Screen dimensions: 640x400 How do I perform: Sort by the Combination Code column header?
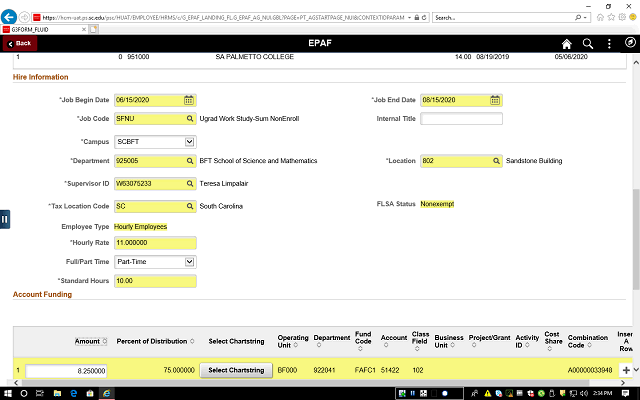587,341
